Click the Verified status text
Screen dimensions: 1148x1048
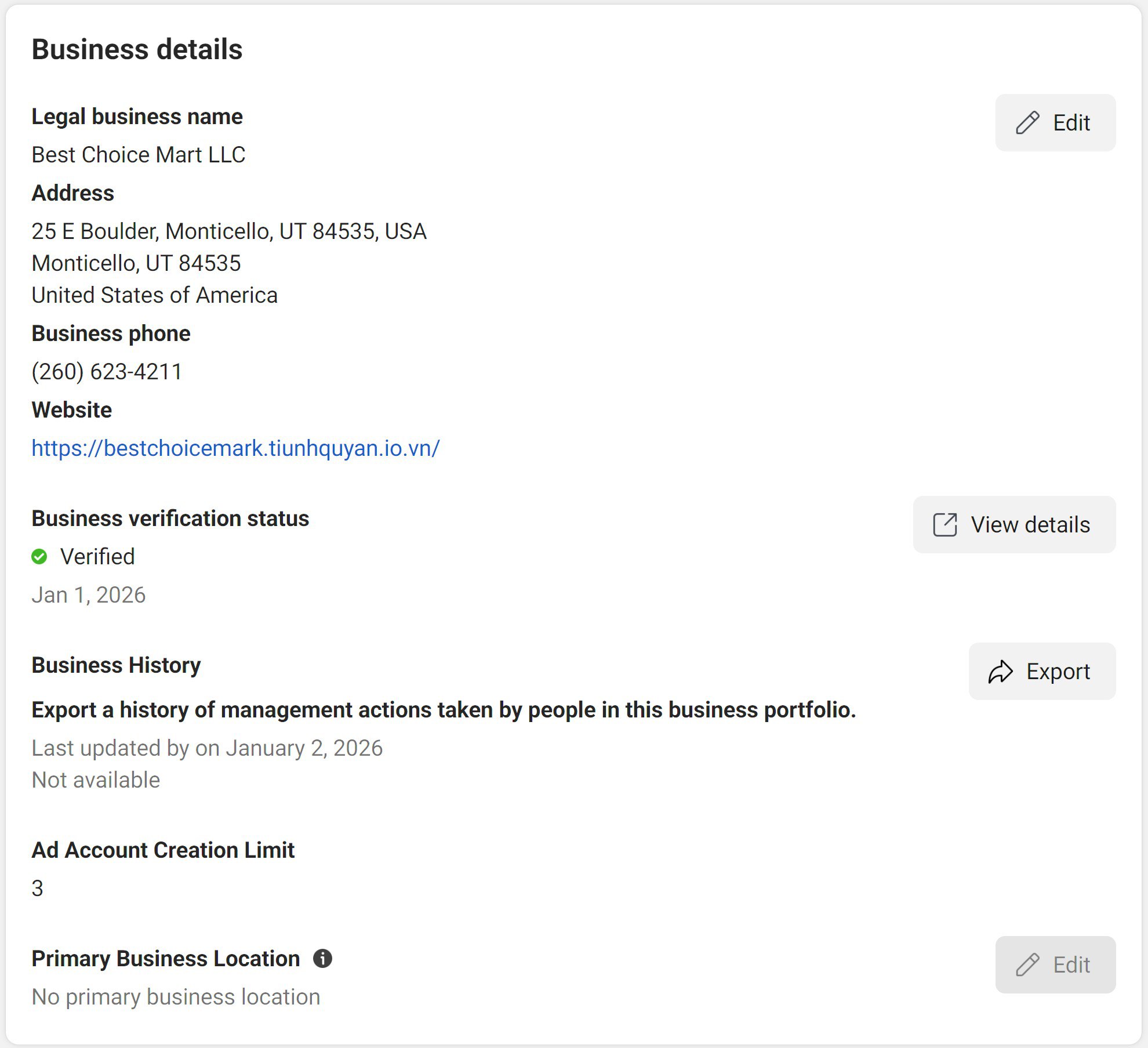point(97,557)
